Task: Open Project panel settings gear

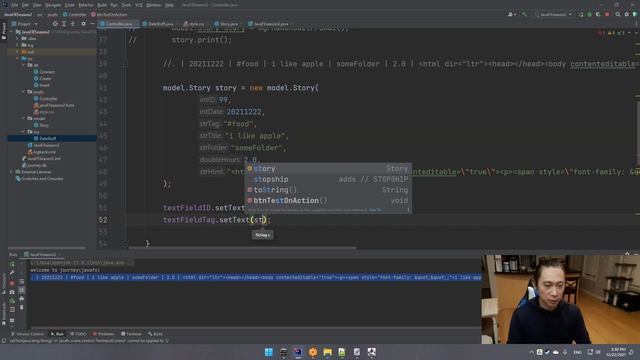Action: point(83,24)
